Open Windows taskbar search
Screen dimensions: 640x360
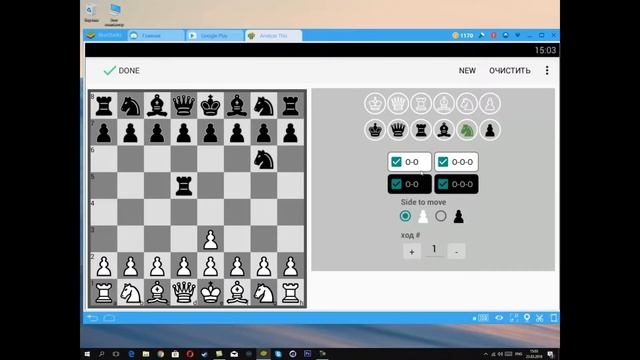click(101, 354)
